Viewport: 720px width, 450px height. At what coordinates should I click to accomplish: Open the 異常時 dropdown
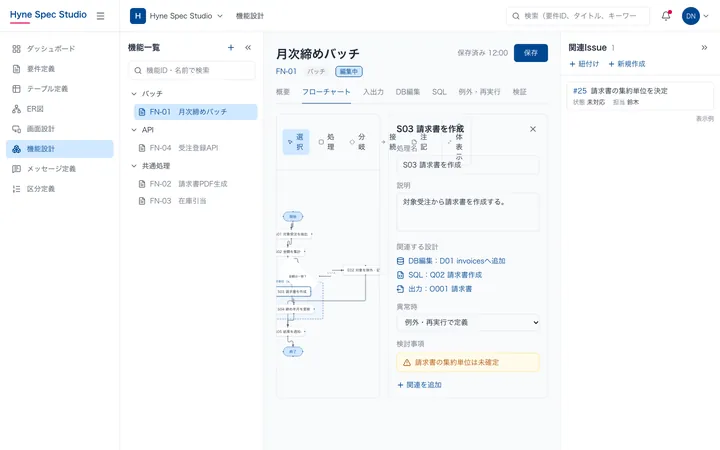[x=467, y=322]
